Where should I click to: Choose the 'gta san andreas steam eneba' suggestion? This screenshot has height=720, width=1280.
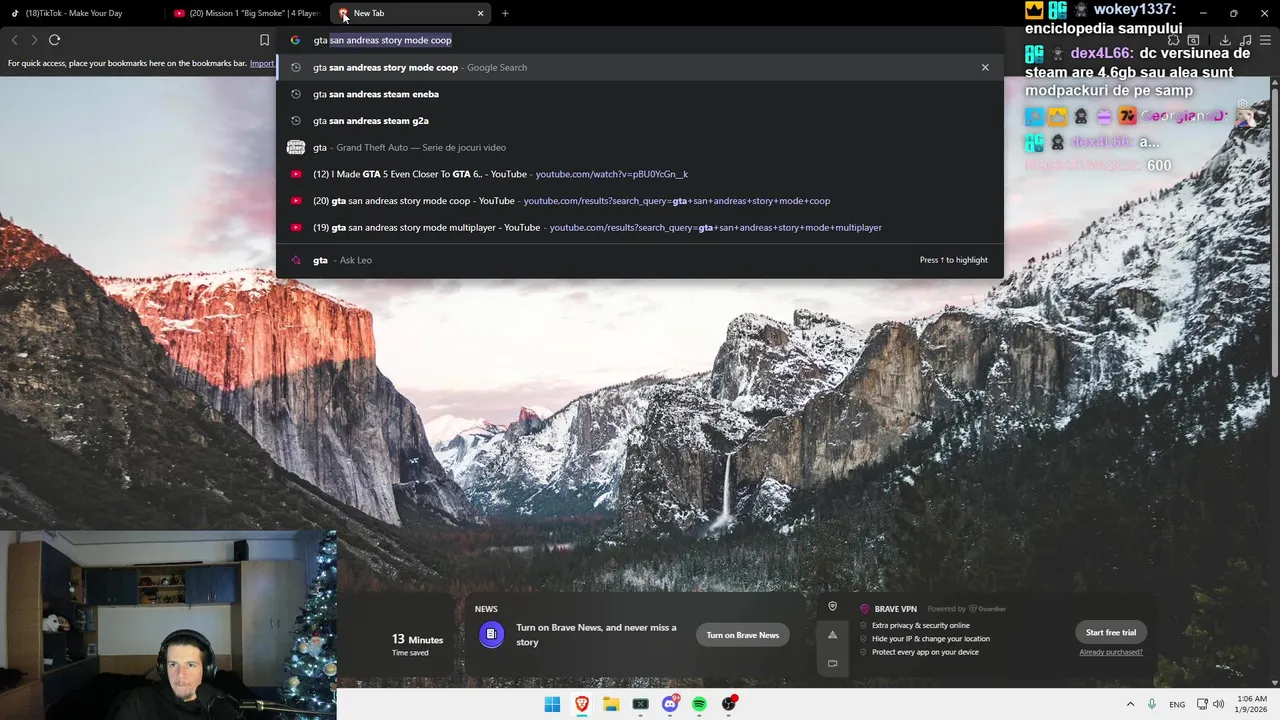pyautogui.click(x=640, y=94)
